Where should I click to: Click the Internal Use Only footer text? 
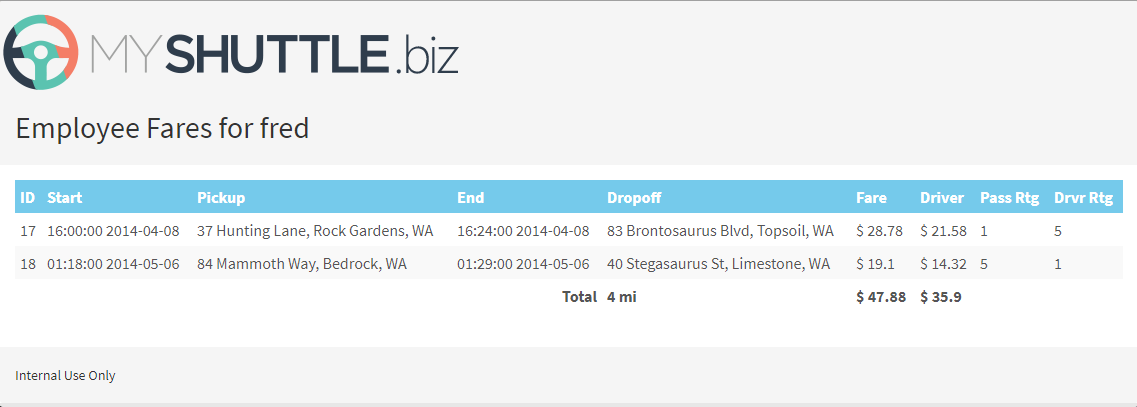click(65, 375)
